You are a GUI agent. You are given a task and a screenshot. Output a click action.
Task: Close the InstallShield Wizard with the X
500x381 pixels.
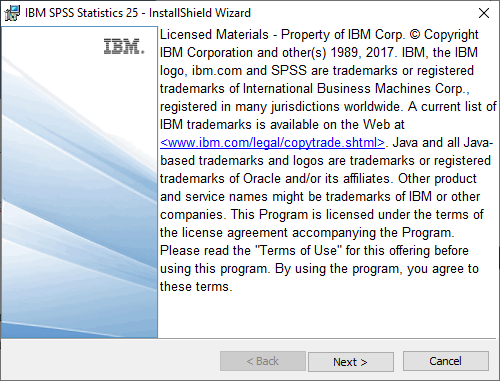point(484,13)
